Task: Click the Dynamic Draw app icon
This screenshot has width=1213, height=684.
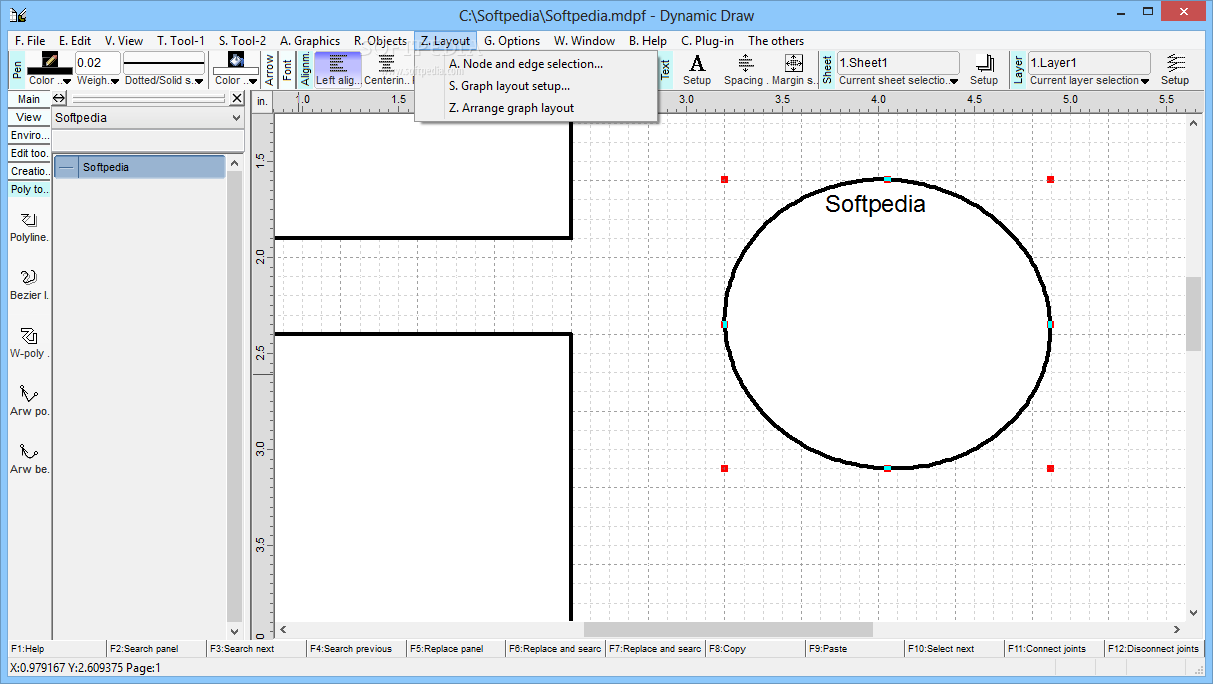Action: point(18,15)
